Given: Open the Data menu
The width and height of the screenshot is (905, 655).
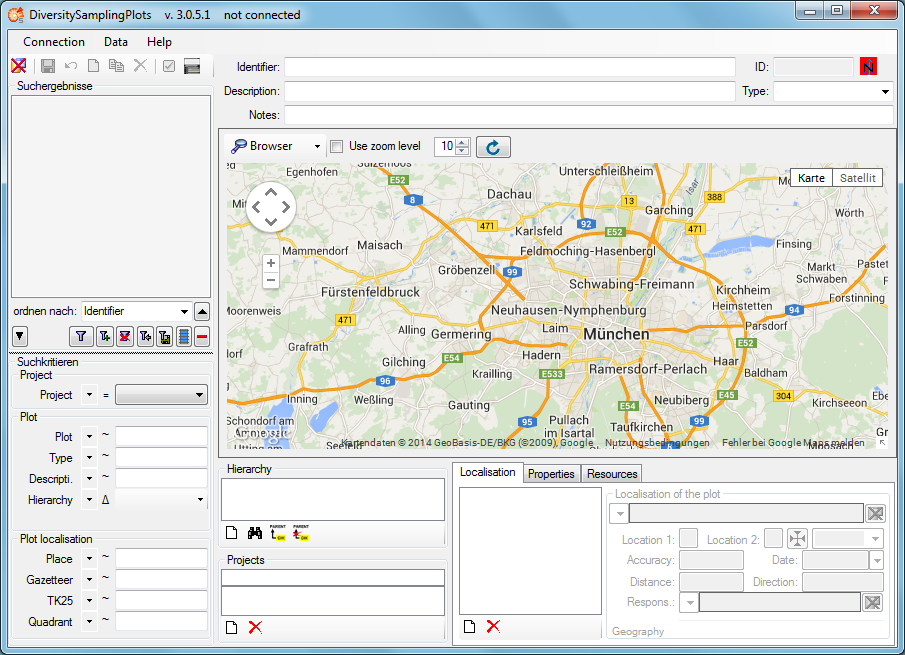Looking at the screenshot, I should click(115, 42).
